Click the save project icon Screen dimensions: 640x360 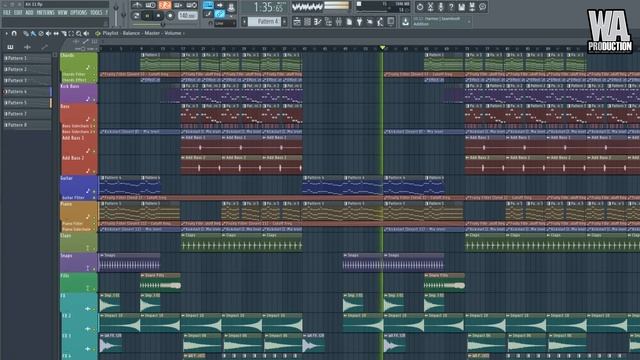tap(462, 7)
